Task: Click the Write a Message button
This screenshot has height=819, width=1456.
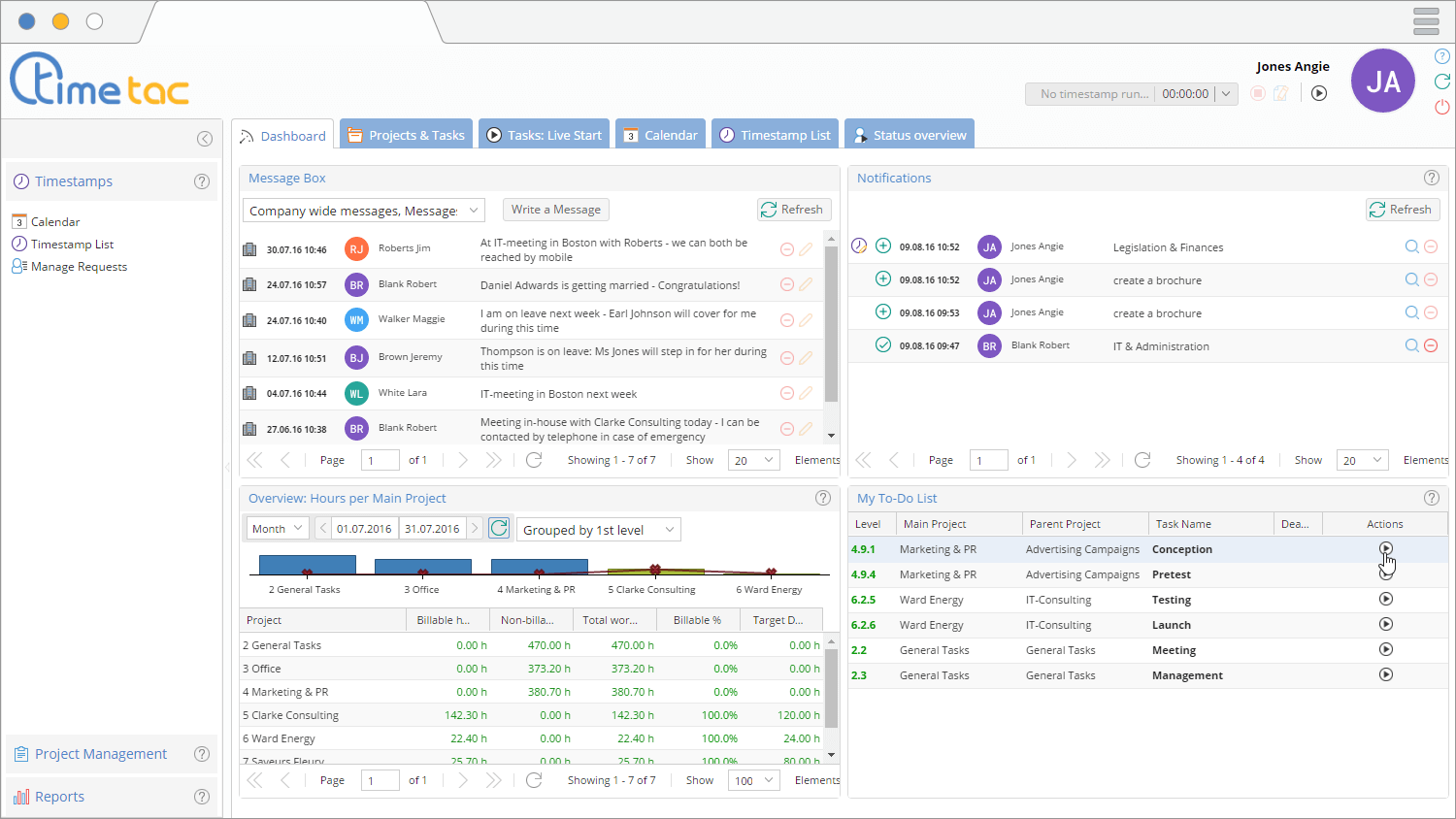Action: 556,210
